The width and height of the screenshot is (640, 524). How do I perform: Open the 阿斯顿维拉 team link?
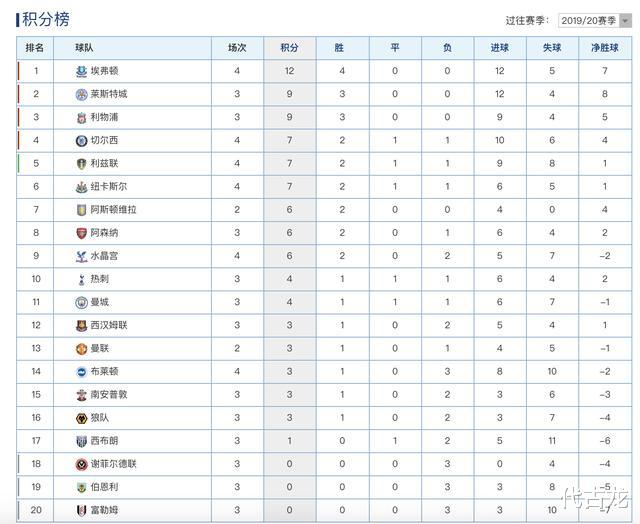pos(113,210)
